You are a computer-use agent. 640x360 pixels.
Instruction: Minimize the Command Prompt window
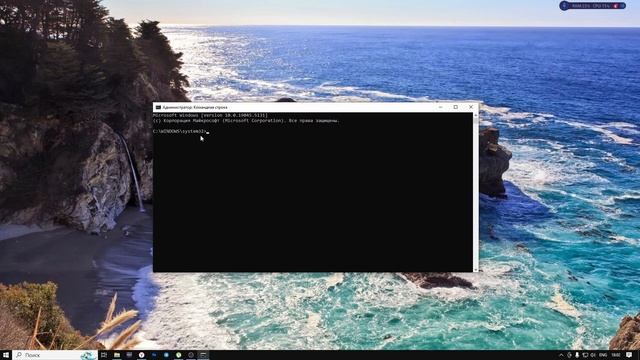pyautogui.click(x=440, y=107)
